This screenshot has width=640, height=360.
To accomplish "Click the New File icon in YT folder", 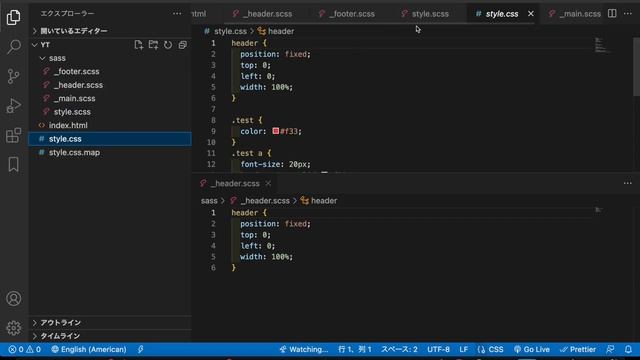I will coord(139,45).
